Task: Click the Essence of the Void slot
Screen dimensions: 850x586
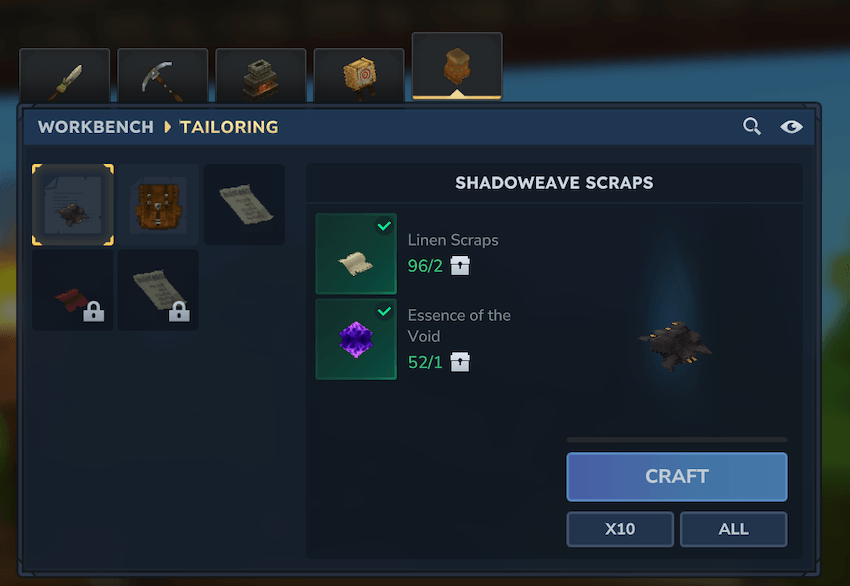Action: 356,339
